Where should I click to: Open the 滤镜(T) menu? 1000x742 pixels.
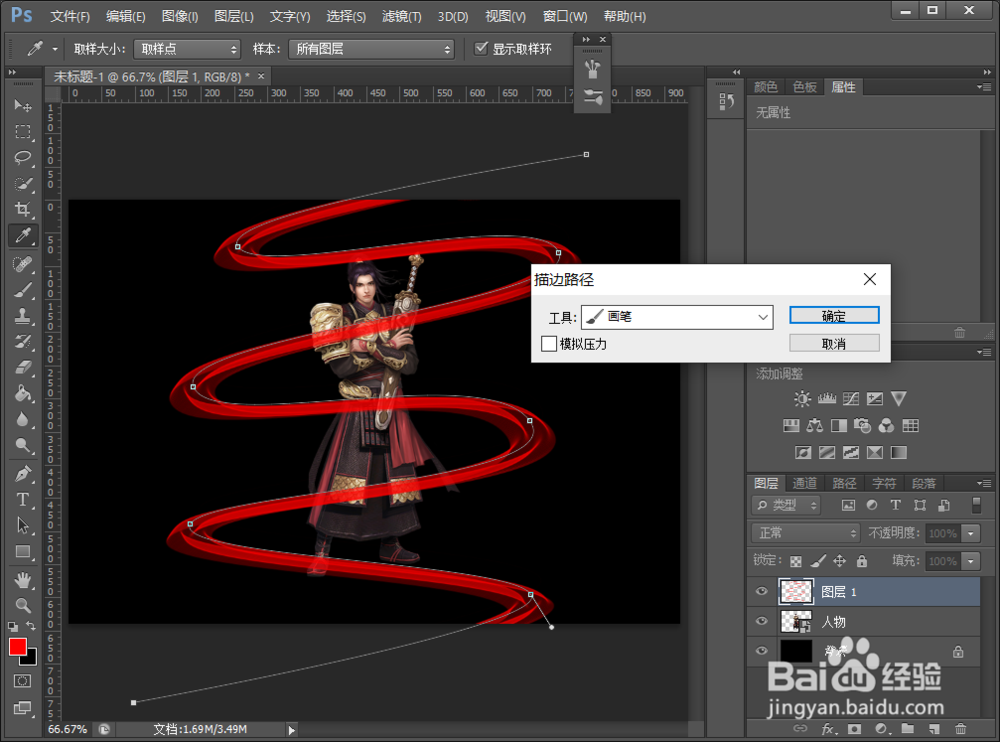pos(401,17)
